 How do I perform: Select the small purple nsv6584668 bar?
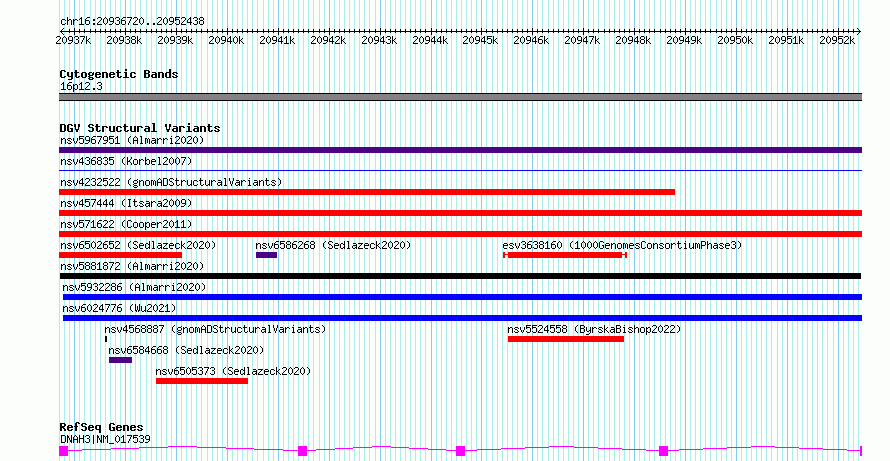tap(120, 360)
